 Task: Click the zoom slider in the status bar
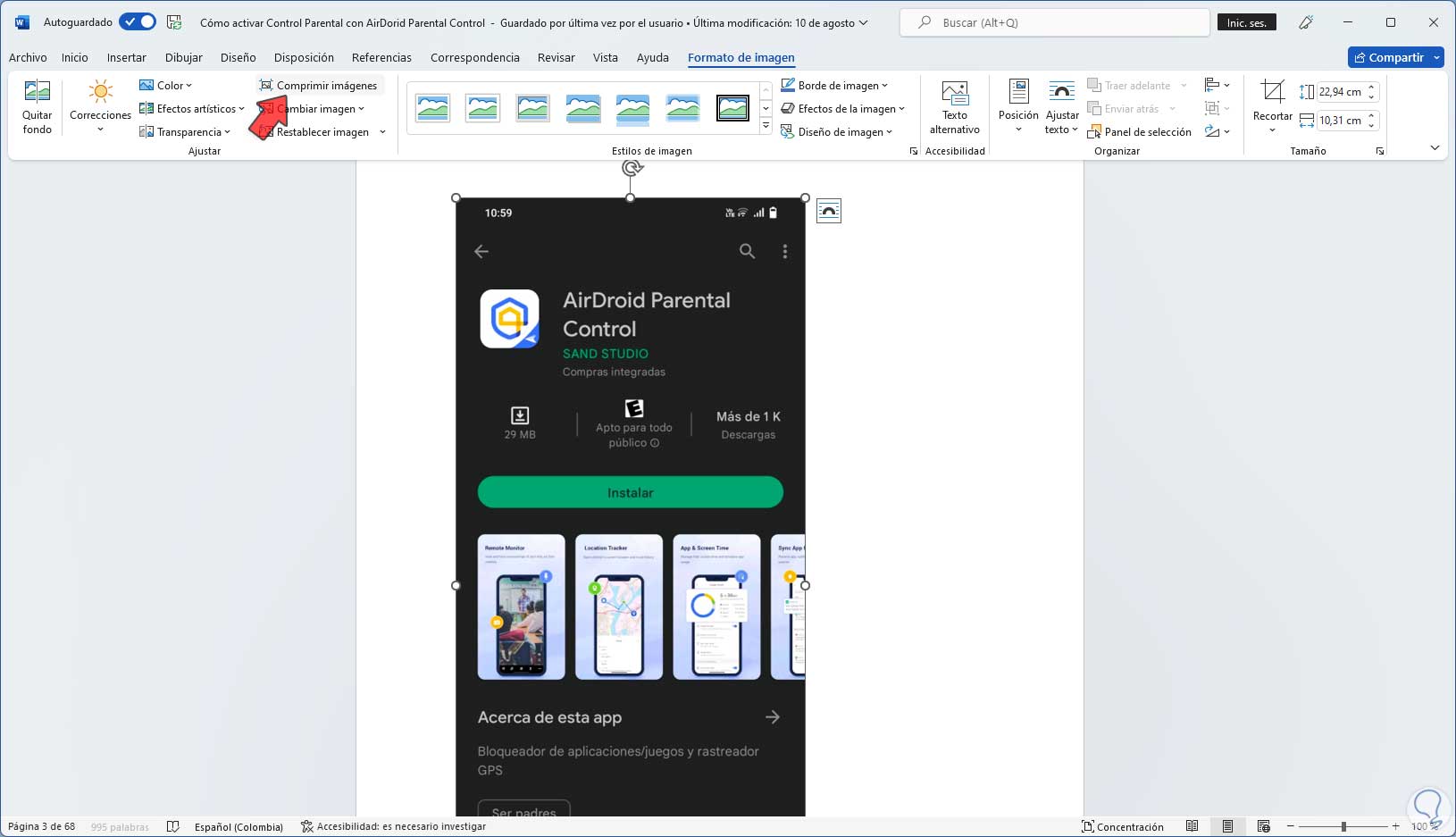pyautogui.click(x=1343, y=826)
